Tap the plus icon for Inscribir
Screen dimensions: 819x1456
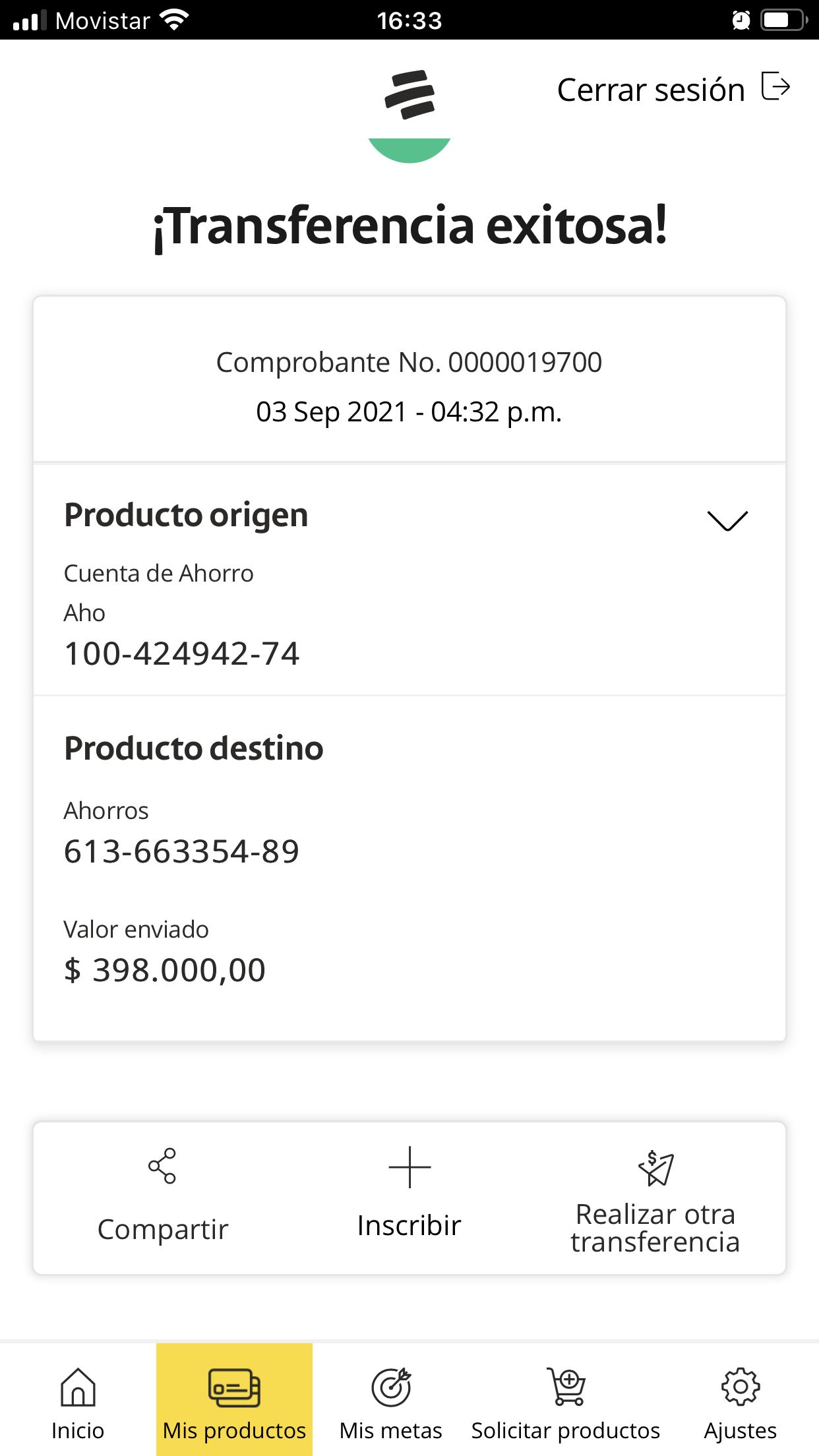[x=409, y=1167]
